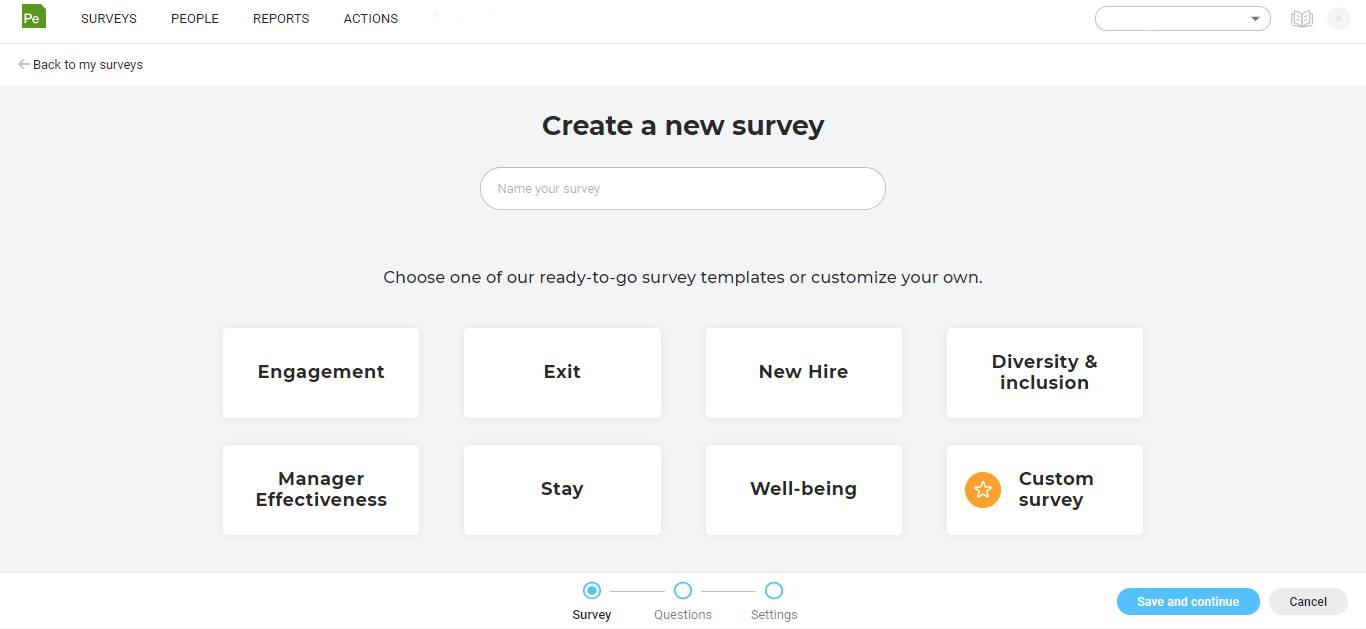The height and width of the screenshot is (629, 1366).
Task: Click the Pe logo in the top-left corner
Action: click(33, 17)
